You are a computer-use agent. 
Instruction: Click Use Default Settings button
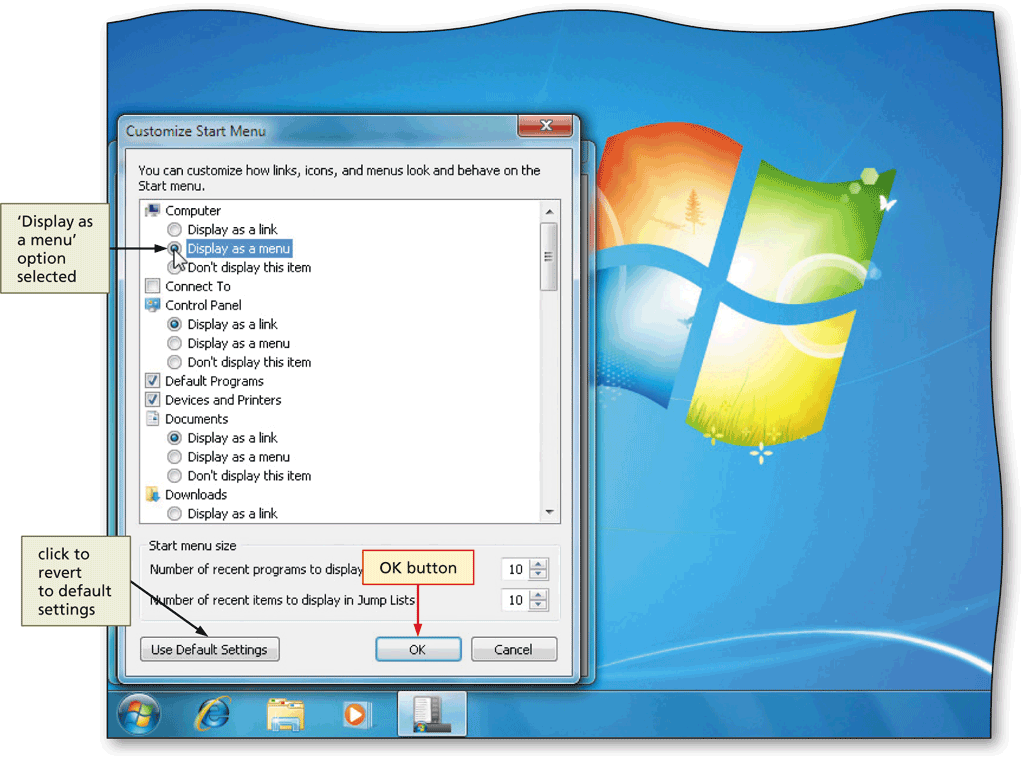pos(210,649)
